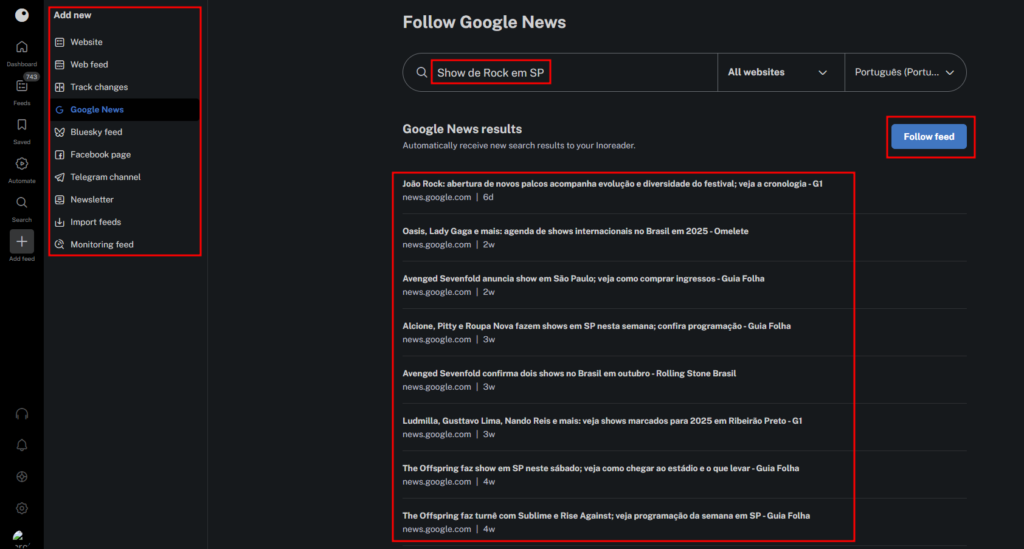Open the All websites dropdown
Screen dimensions: 1024x549
[780, 72]
